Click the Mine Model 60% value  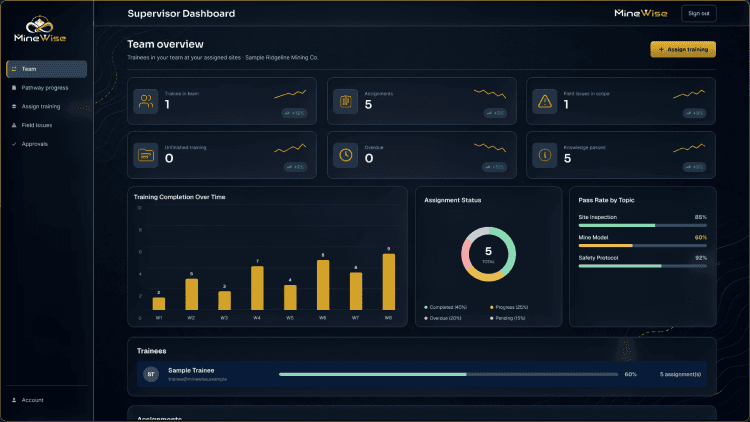[700, 237]
